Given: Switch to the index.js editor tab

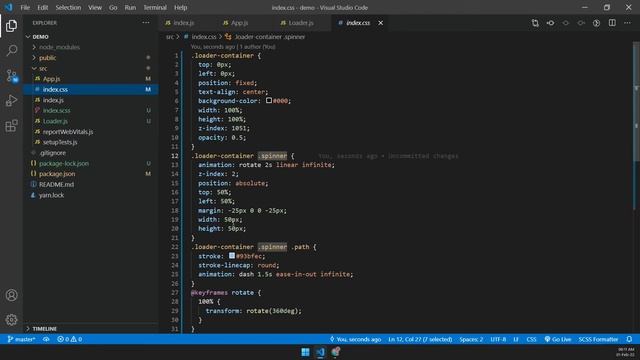Looking at the screenshot, I should click(184, 23).
